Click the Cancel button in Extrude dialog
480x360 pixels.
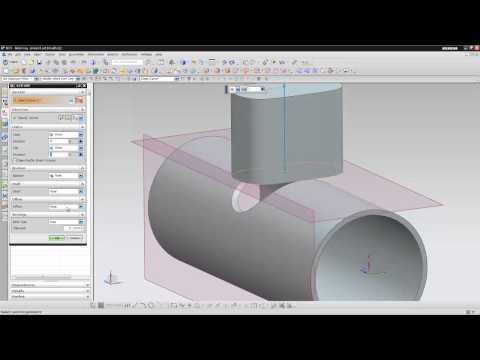(x=74, y=238)
